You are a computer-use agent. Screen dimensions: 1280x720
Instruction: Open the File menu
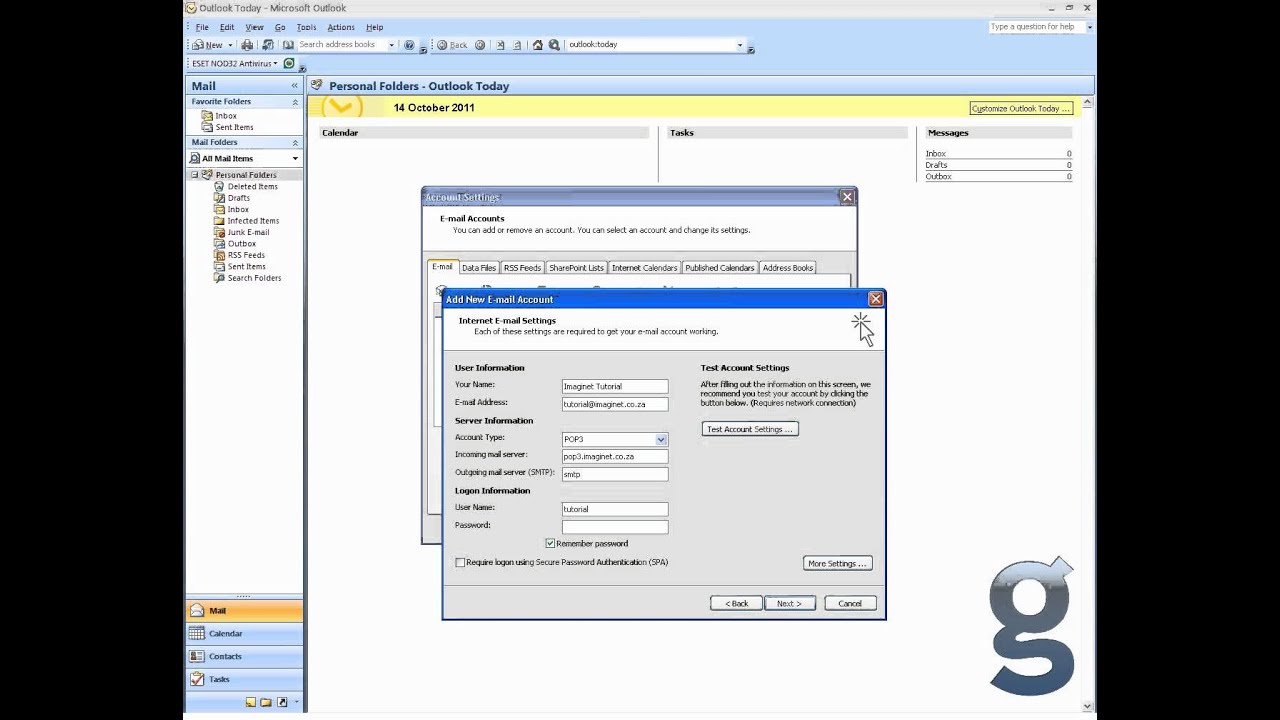coord(202,27)
